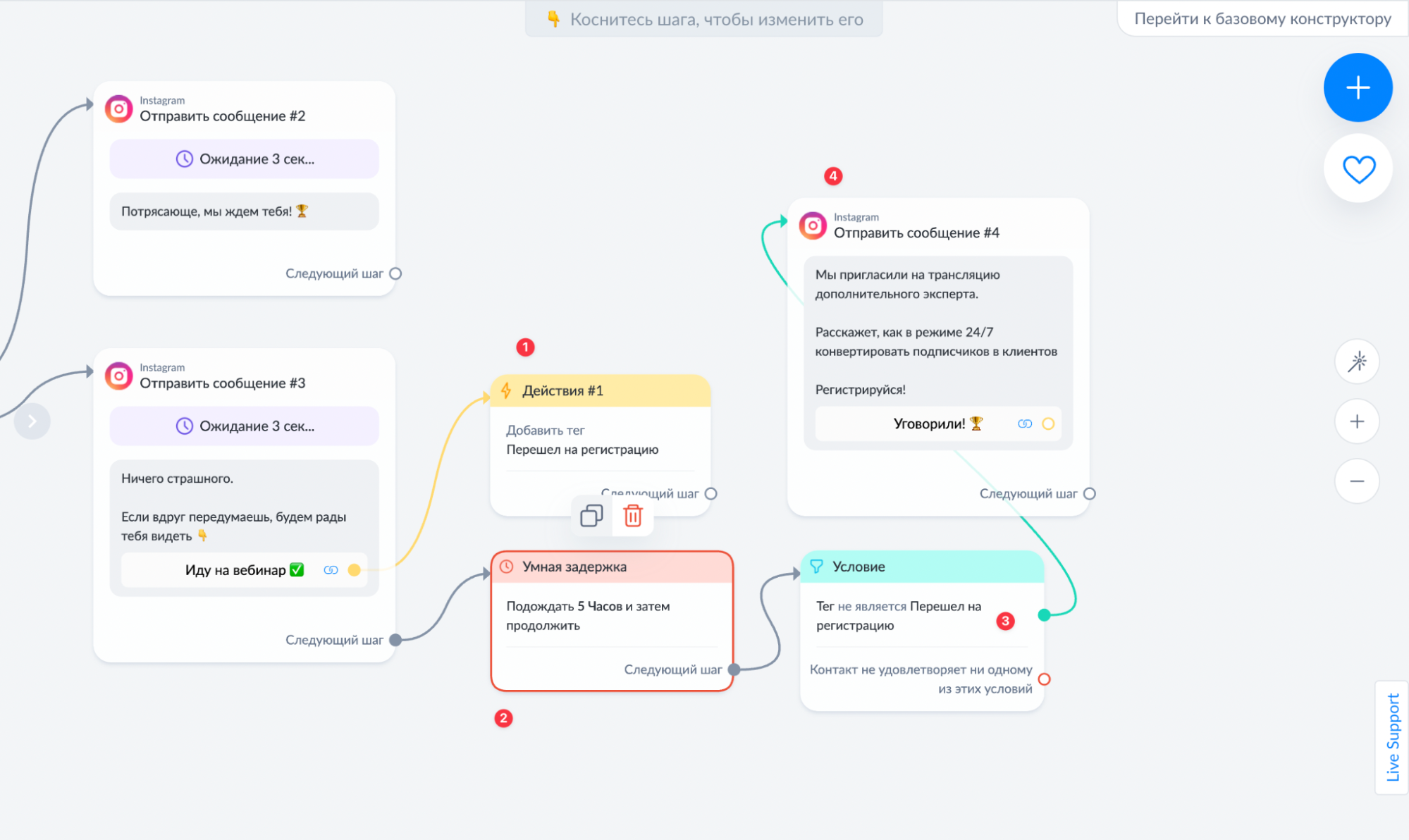Click next-step connector of message #4
Viewport: 1409px width, 840px height.
pos(1090,494)
